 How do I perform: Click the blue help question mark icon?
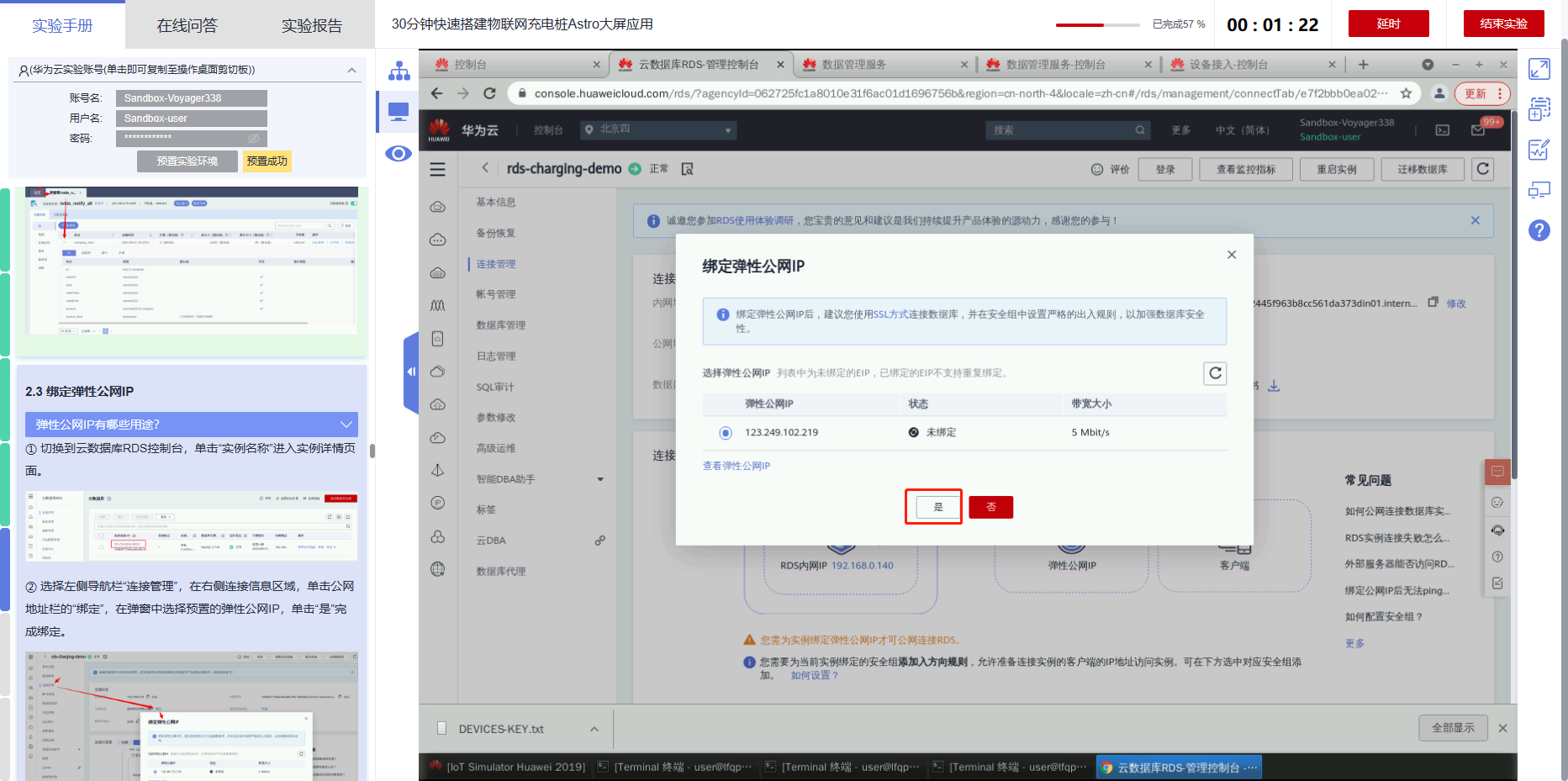(1539, 230)
